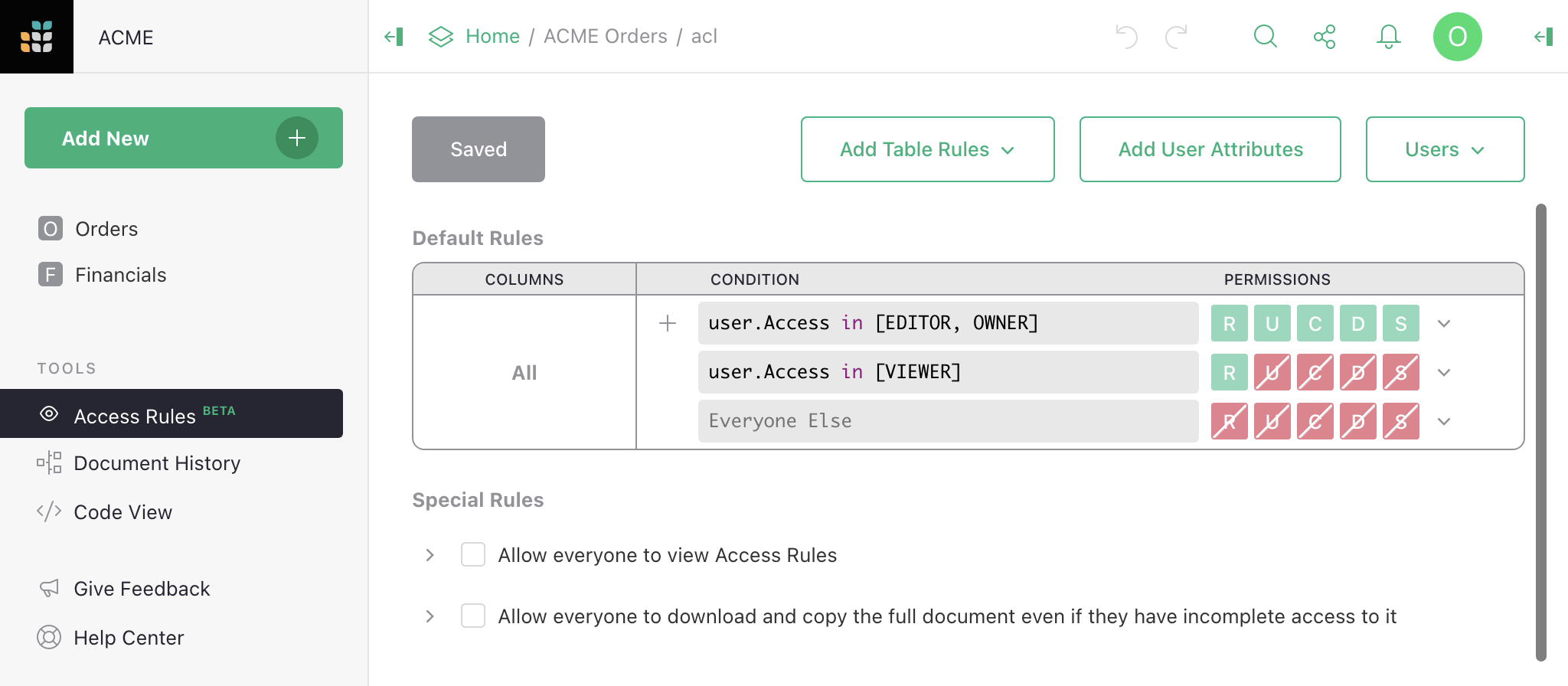
Task: Click the Orders page O icon
Action: click(51, 228)
